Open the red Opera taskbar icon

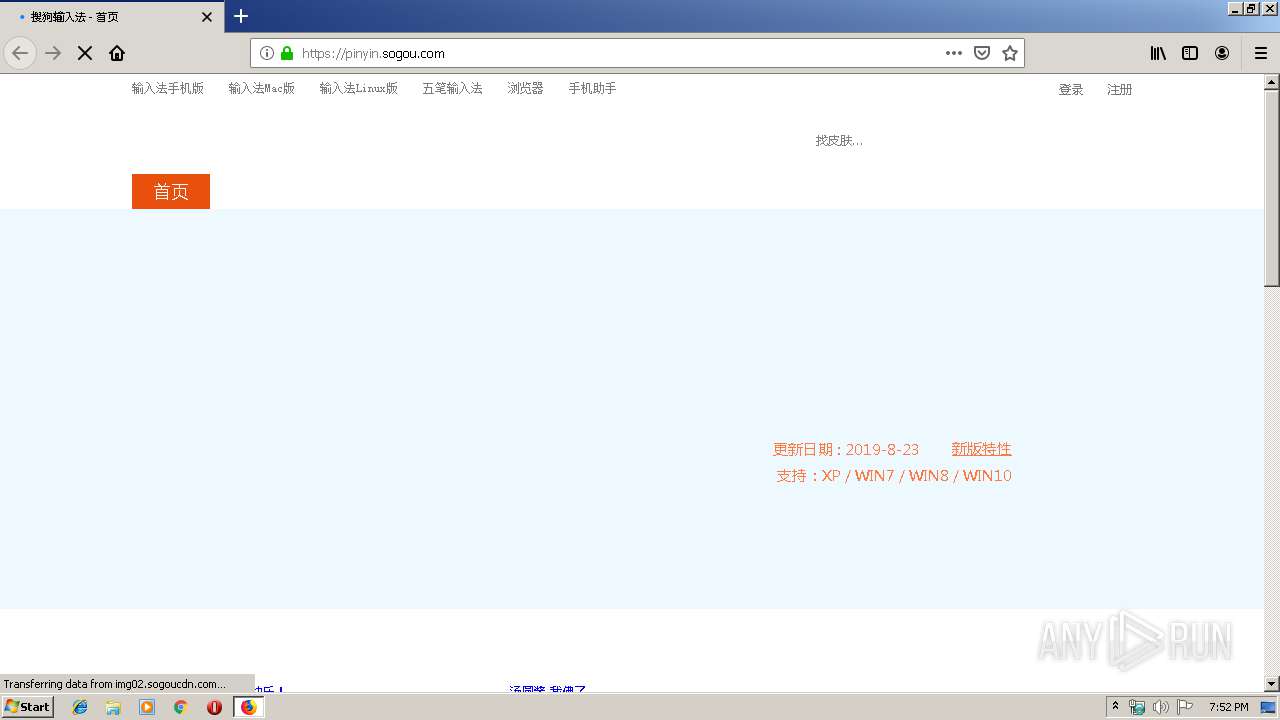[x=214, y=707]
